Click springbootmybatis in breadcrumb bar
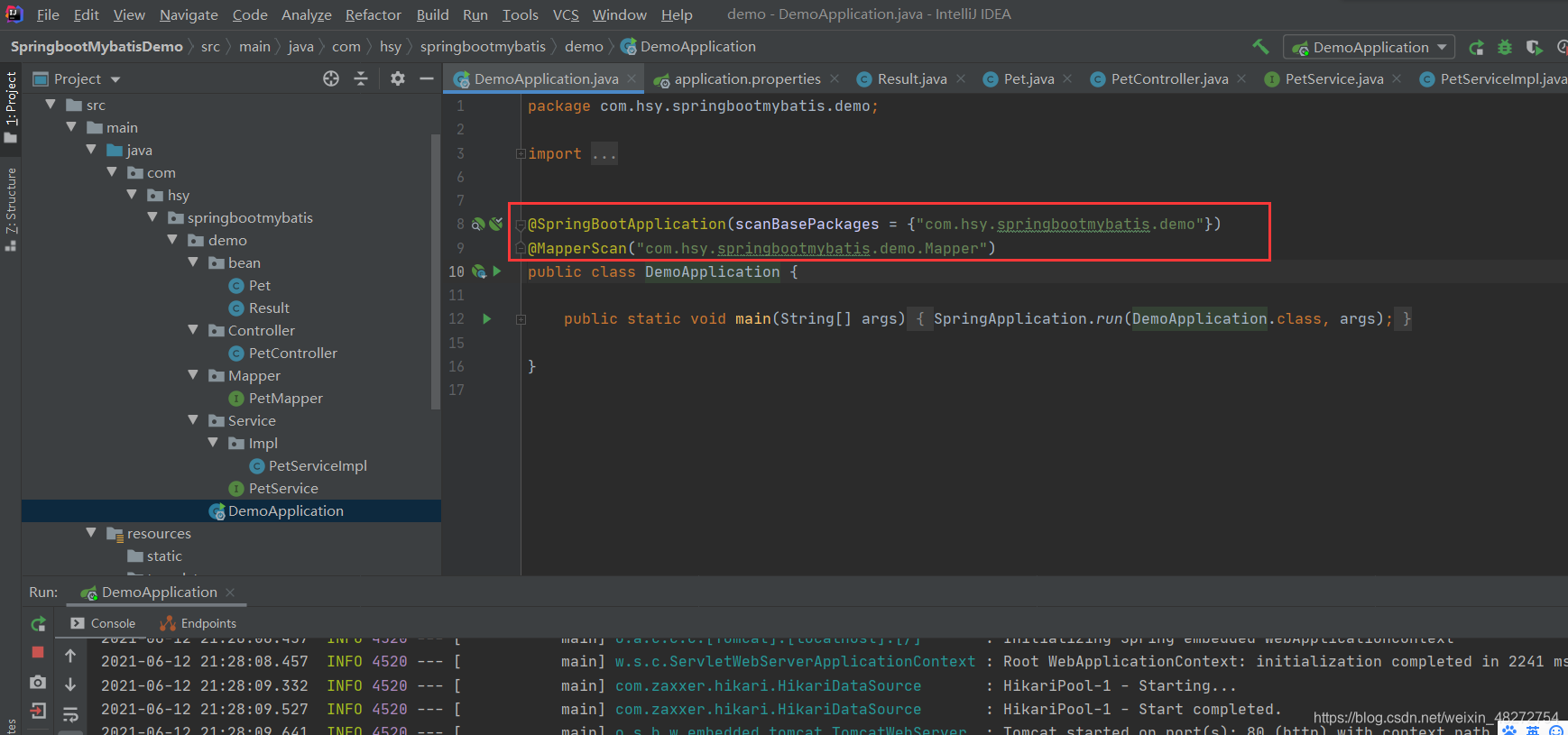The height and width of the screenshot is (735, 1568). click(x=483, y=47)
